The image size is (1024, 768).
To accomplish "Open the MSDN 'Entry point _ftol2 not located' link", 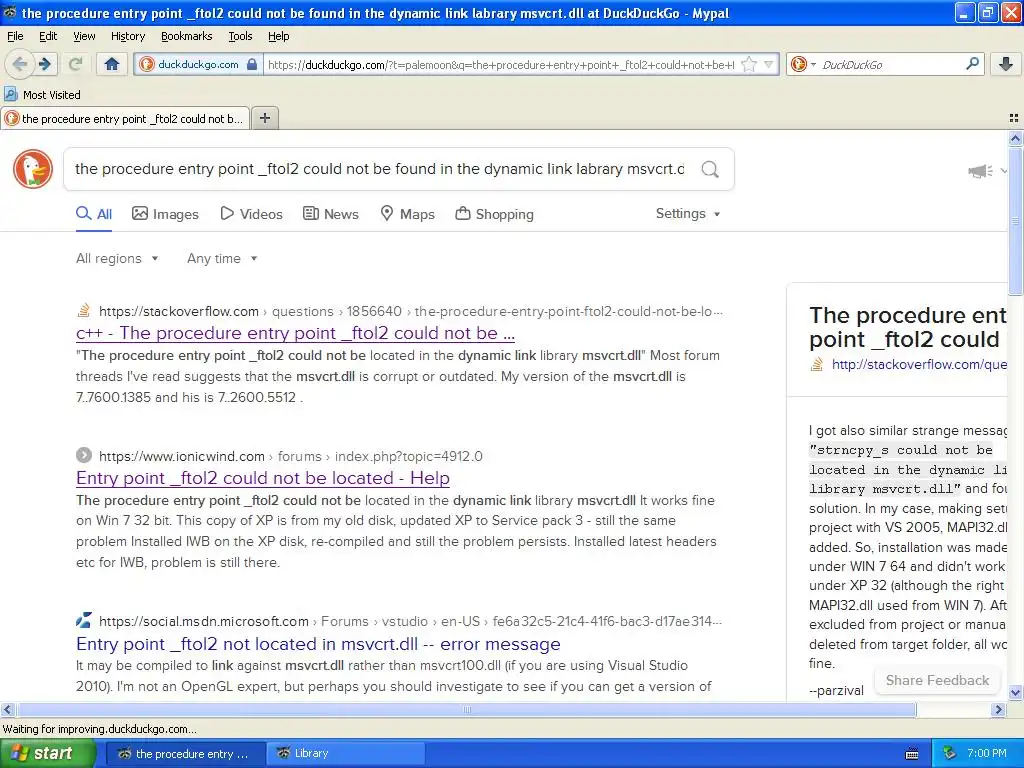I will (318, 644).
